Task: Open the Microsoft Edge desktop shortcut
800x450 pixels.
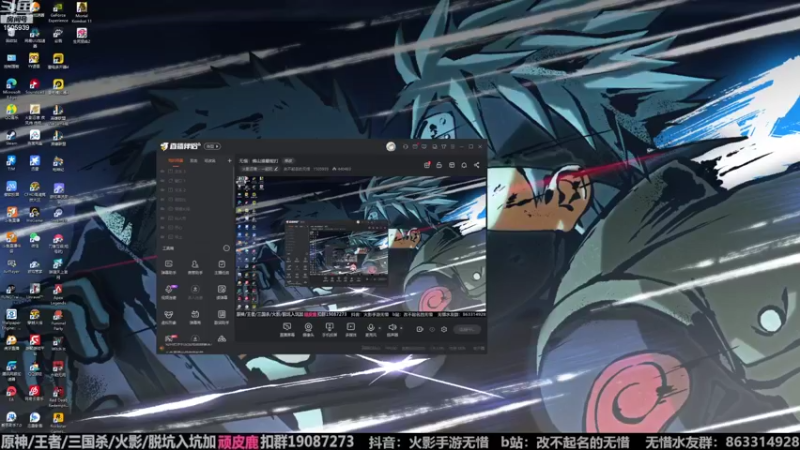Action: click(x=11, y=87)
